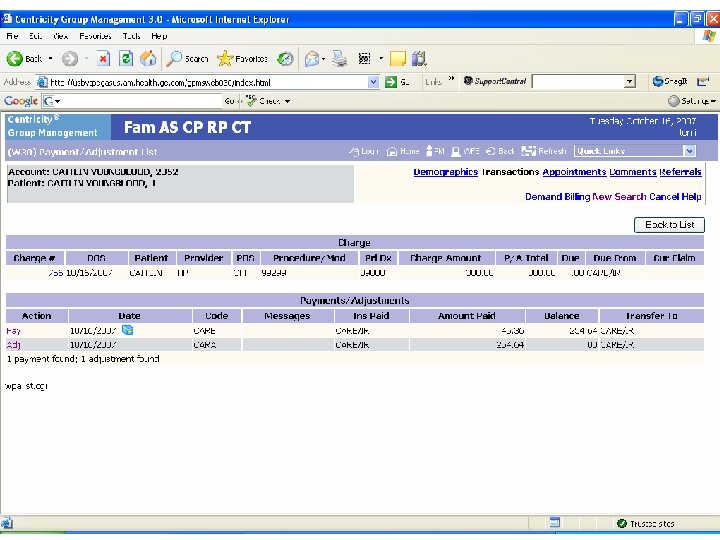Click the SnagIt toolbar icon
Screen dimensions: 720x540
coord(670,82)
